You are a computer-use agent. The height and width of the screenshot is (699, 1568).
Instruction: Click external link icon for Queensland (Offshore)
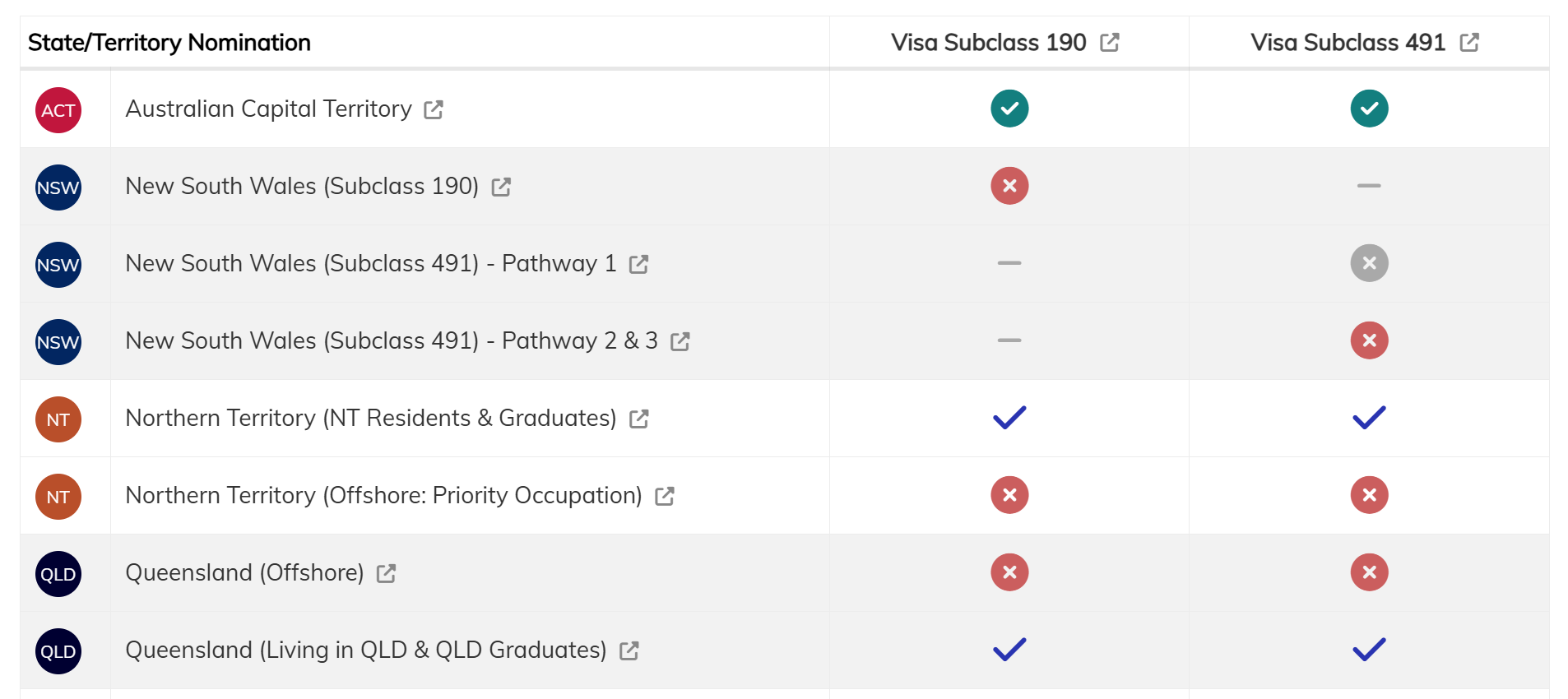click(386, 573)
